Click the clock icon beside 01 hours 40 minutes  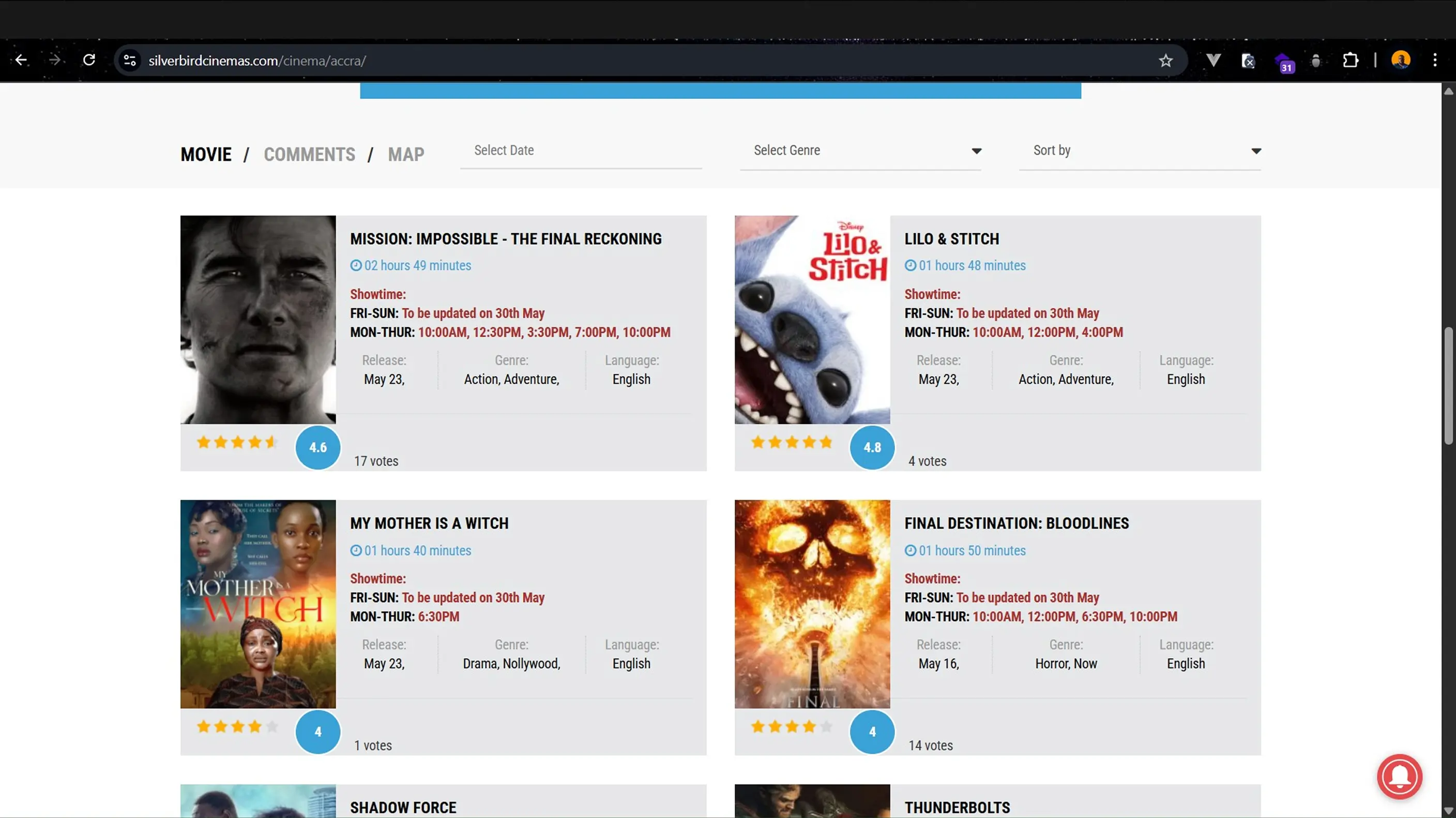point(356,550)
